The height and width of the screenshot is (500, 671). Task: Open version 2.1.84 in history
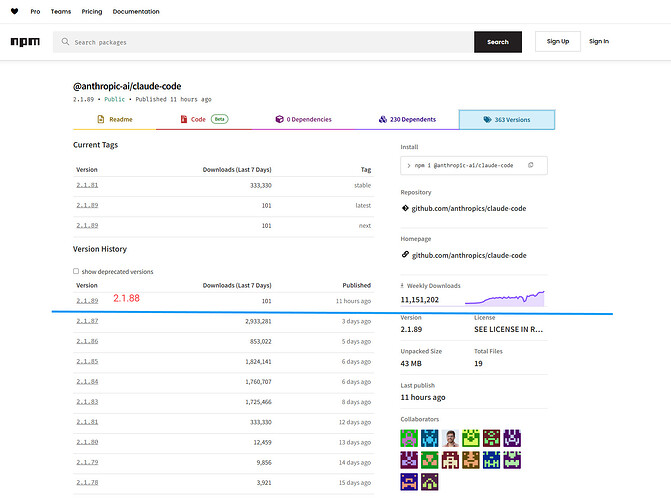(x=87, y=381)
